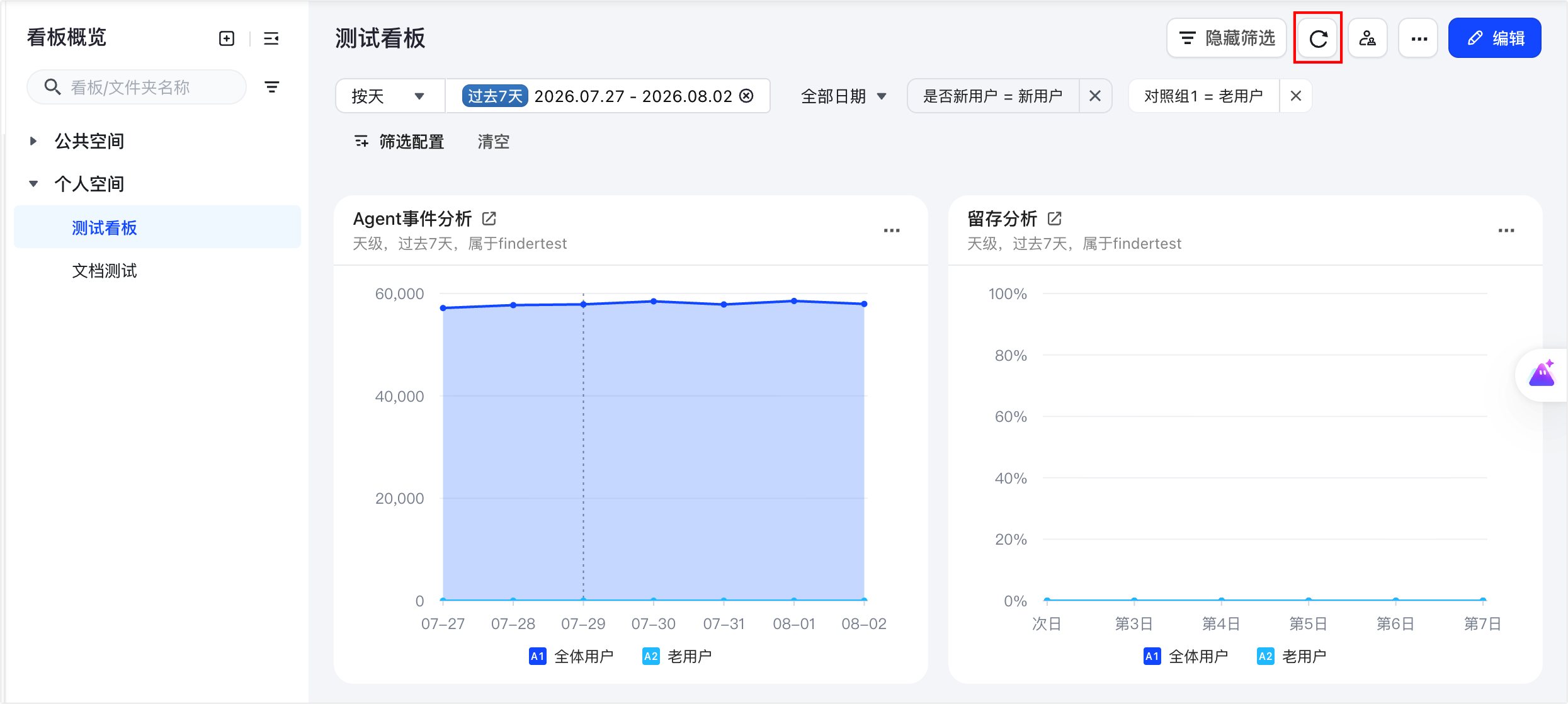1568x704 pixels.
Task: Click the refresh dashboard icon
Action: [x=1318, y=38]
